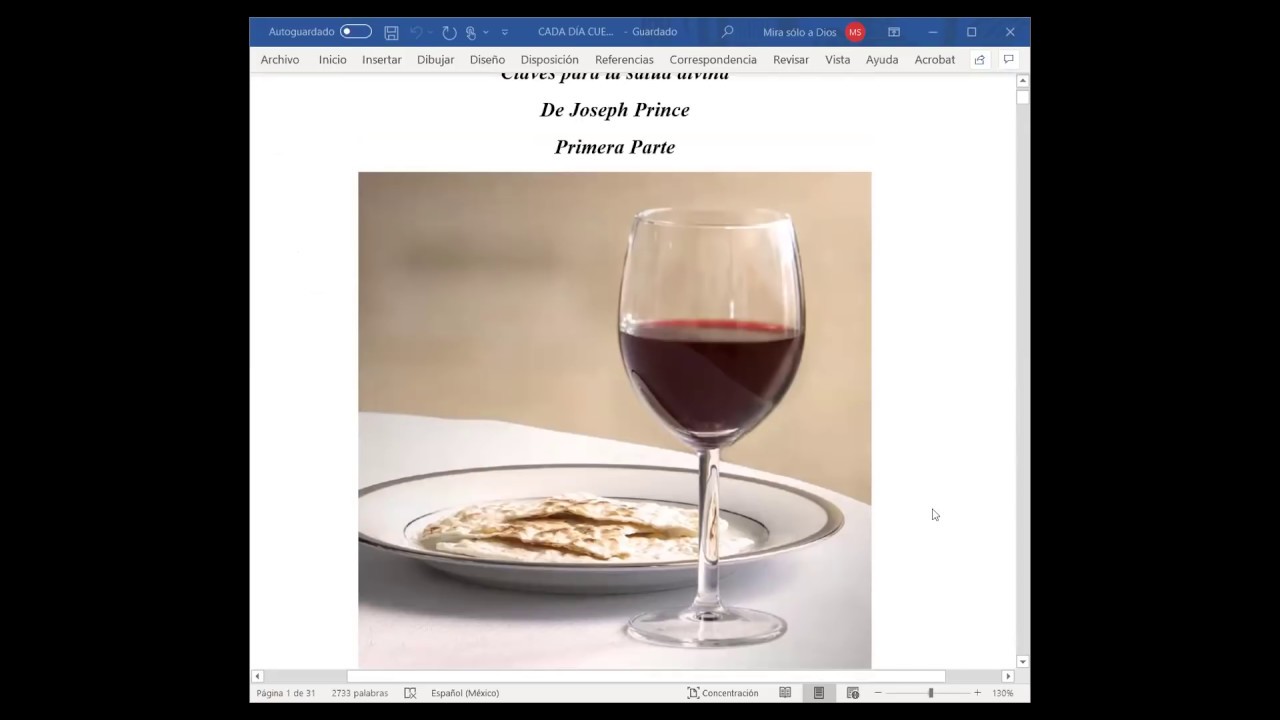Click the horizontal scrollbar left arrow
The width and height of the screenshot is (1280, 720).
point(257,677)
